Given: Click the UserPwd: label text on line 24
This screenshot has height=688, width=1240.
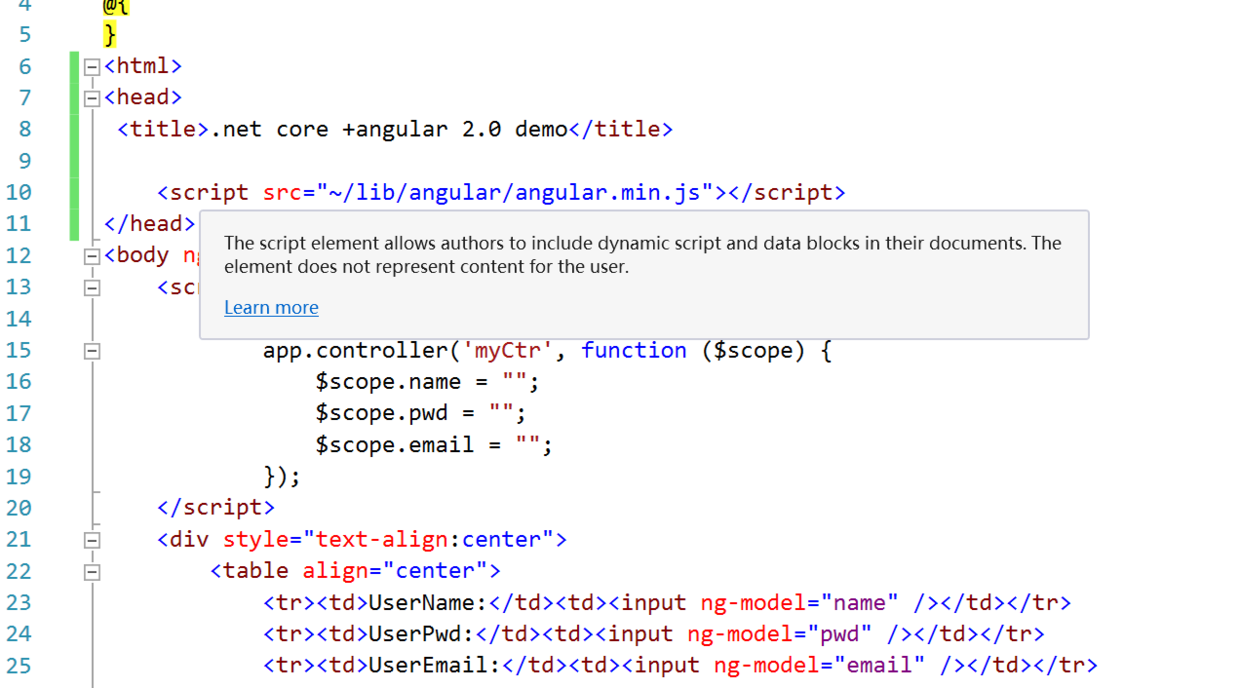Looking at the screenshot, I should (x=422, y=634).
